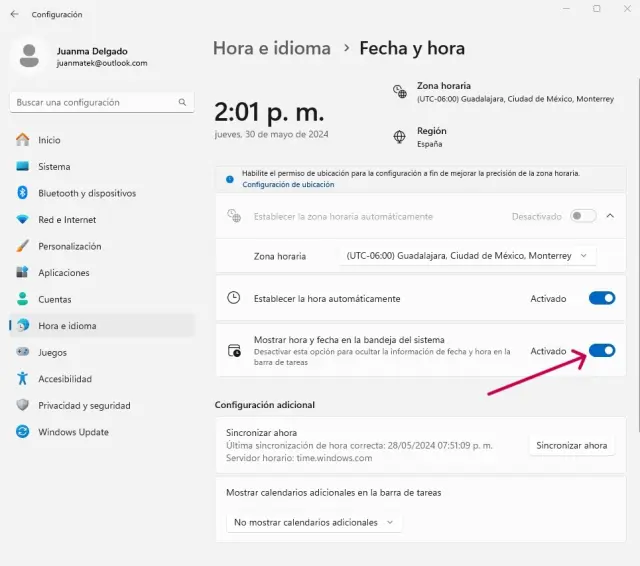640x566 pixels.
Task: Click the Bluetooth y dispositivos icon
Action: tap(22, 193)
